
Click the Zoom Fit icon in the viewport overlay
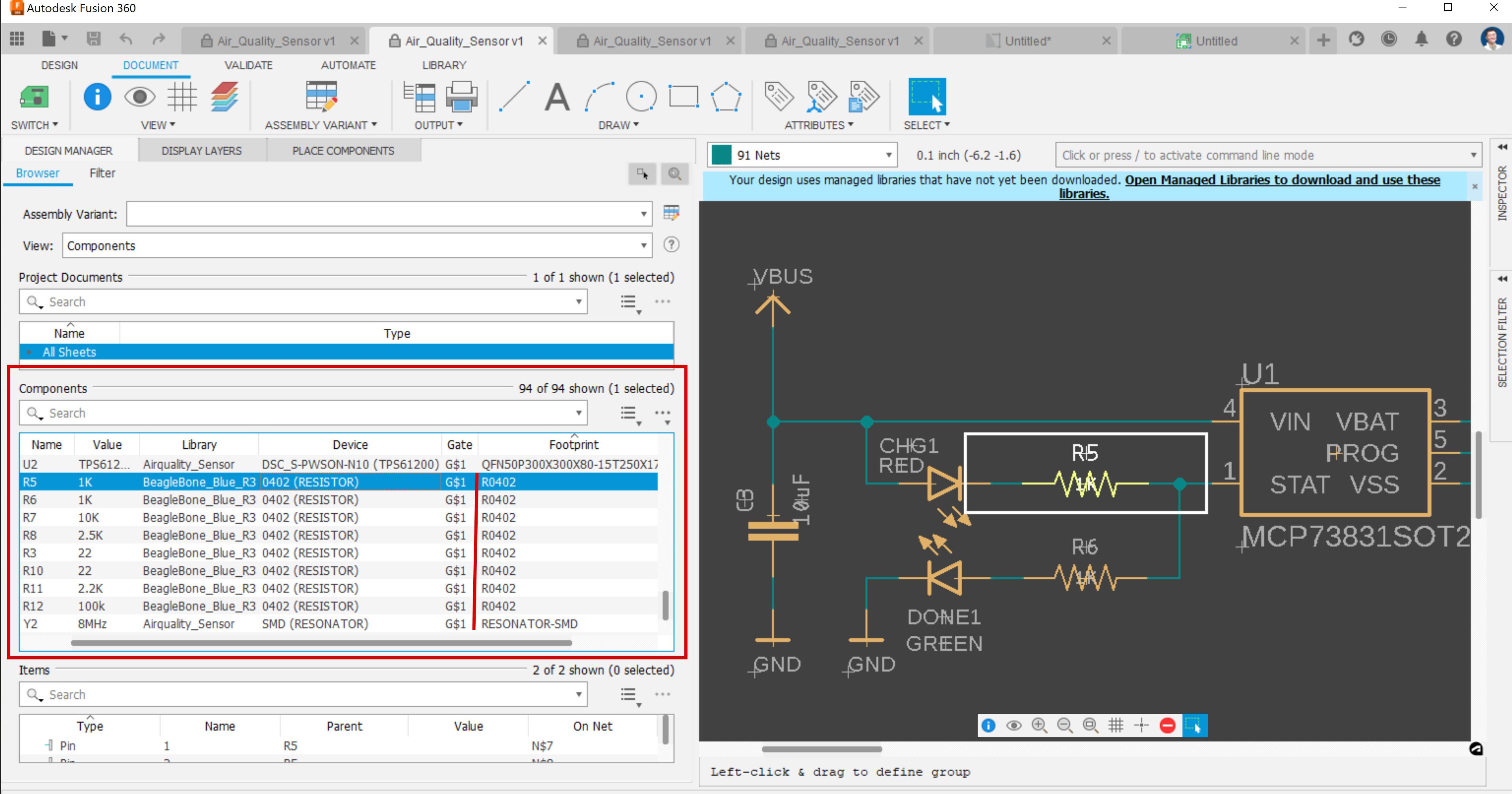pos(1091,726)
